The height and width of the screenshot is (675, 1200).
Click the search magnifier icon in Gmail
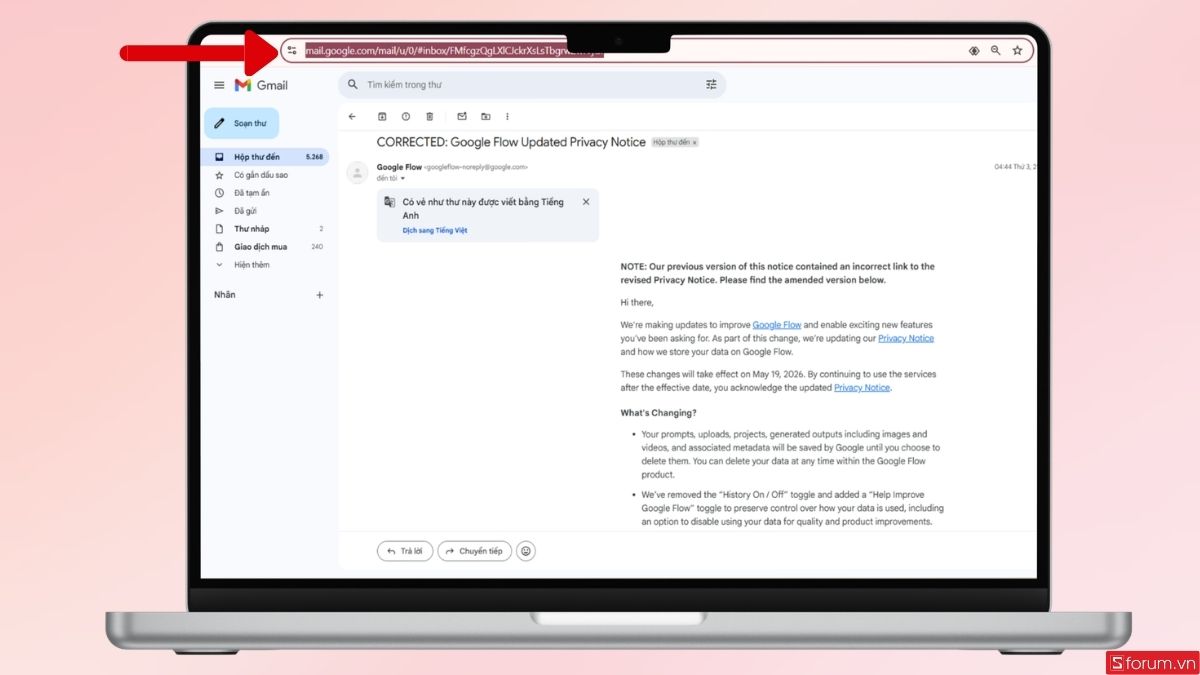(x=353, y=85)
